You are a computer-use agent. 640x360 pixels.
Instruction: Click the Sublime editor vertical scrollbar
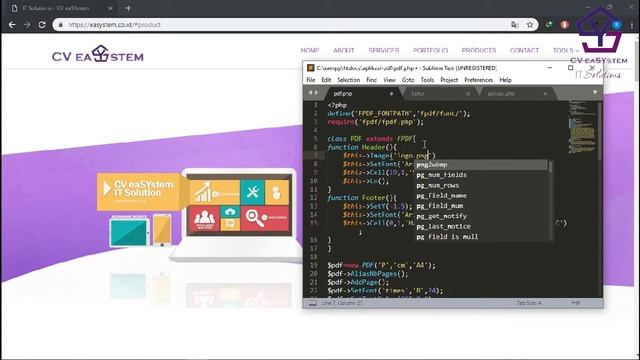(x=600, y=131)
